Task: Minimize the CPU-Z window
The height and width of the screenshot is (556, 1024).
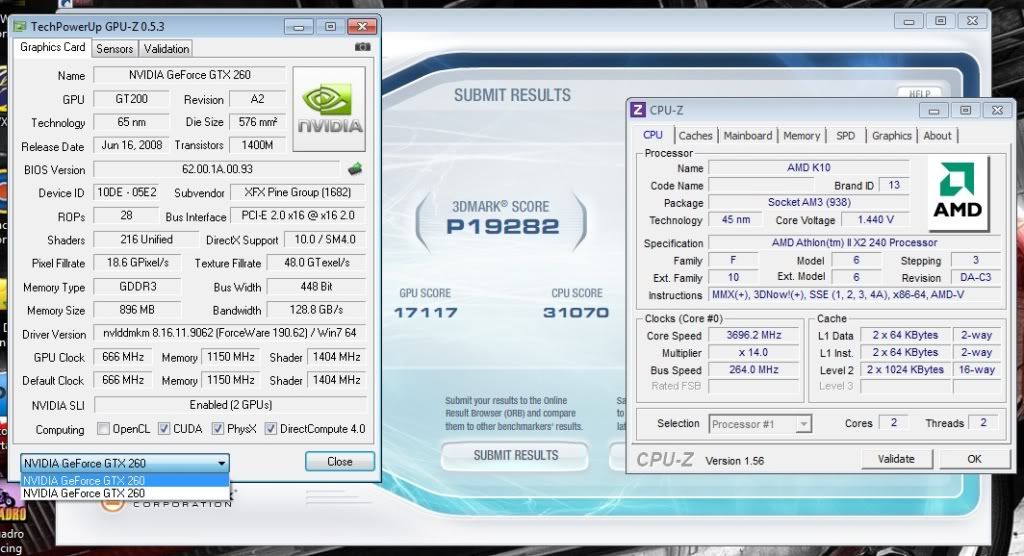Action: tap(935, 110)
